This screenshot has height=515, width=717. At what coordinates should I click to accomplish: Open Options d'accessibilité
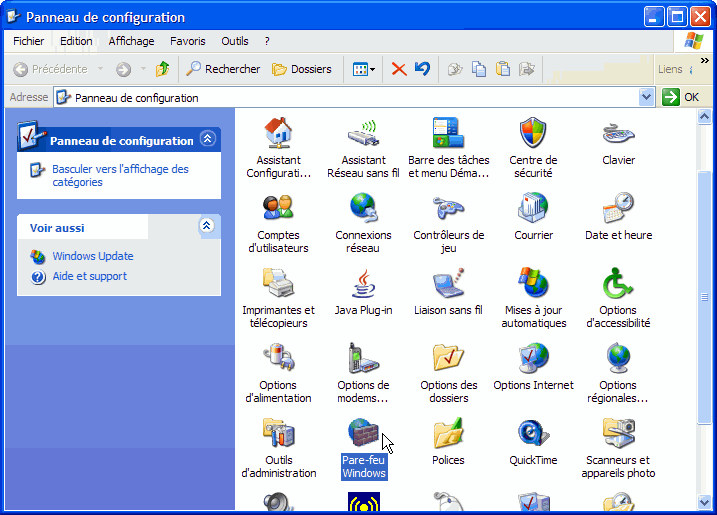618,298
